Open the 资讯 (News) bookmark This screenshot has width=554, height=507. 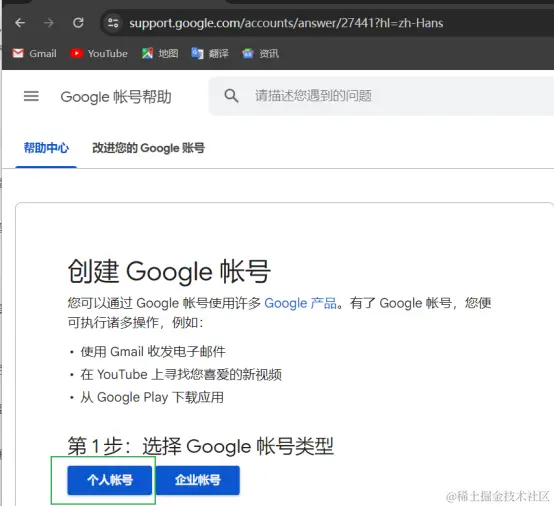[x=261, y=53]
